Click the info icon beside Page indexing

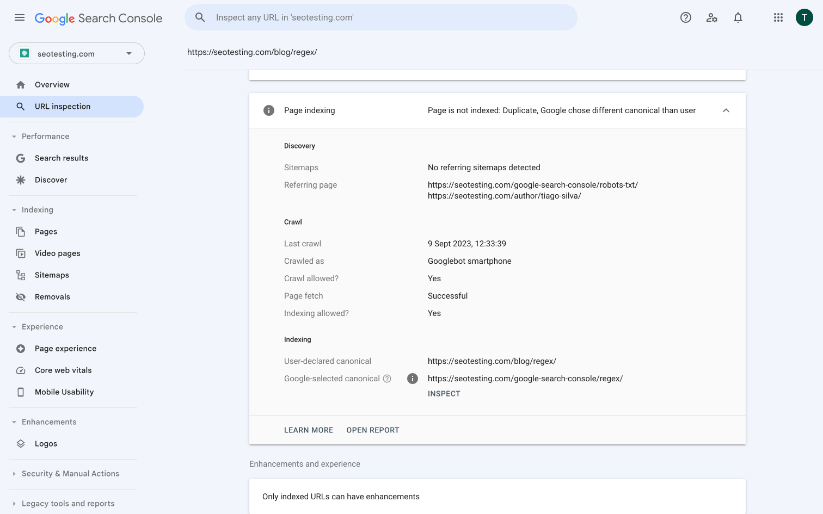tap(269, 110)
